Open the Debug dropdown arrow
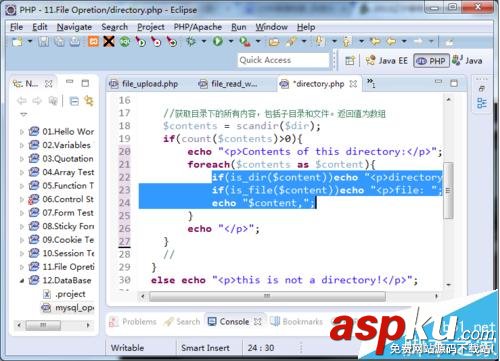The width and height of the screenshot is (500, 361). (x=204, y=42)
